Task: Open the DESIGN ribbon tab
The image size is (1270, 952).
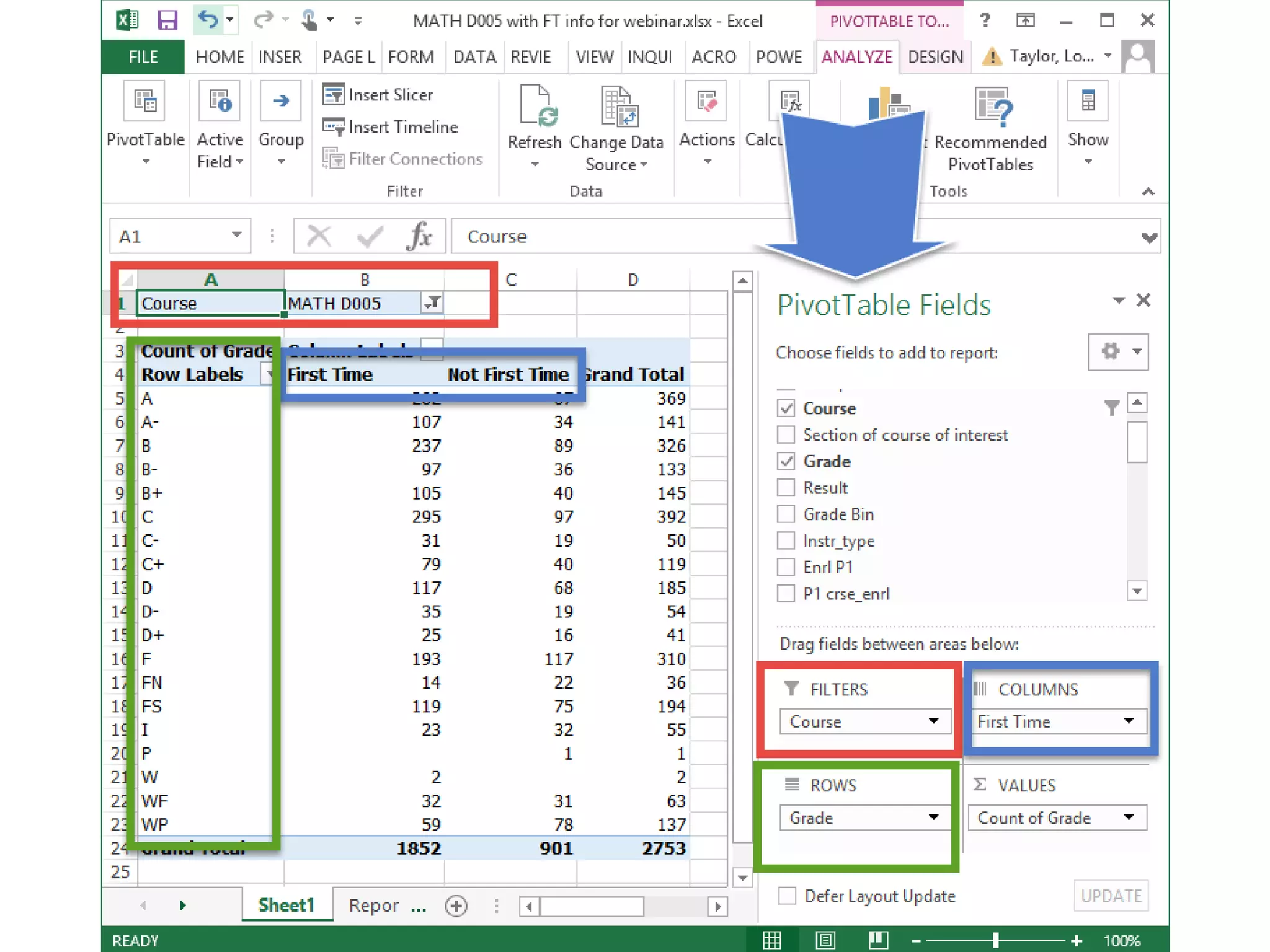Action: click(935, 57)
